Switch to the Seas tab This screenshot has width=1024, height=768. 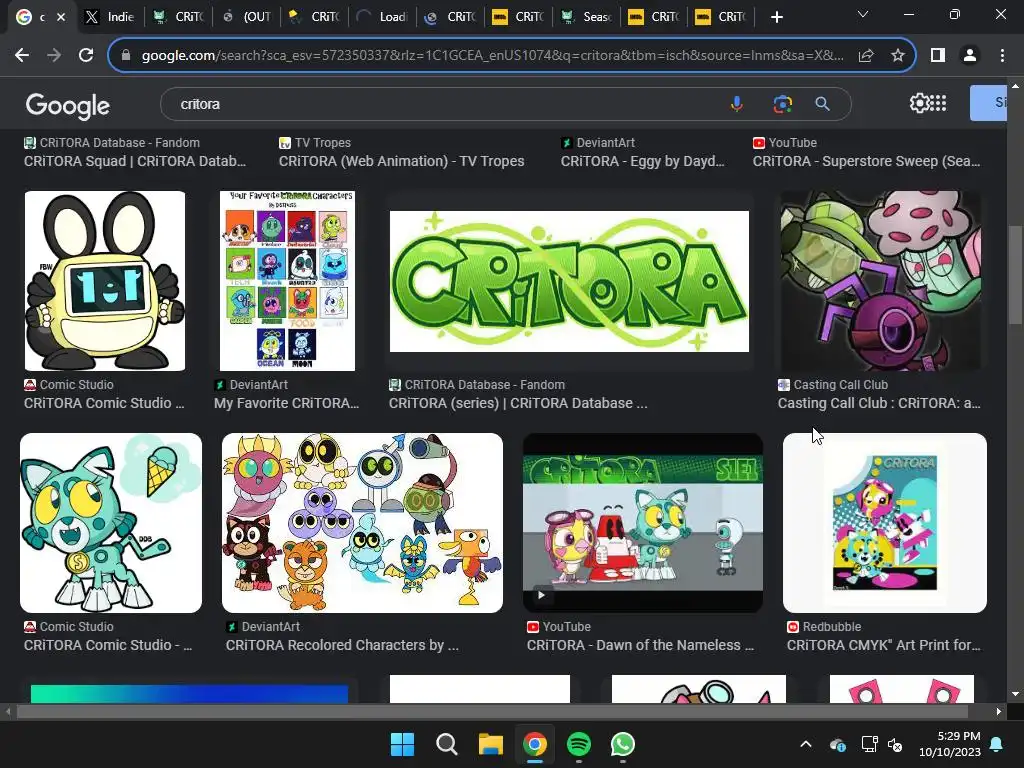(586, 17)
